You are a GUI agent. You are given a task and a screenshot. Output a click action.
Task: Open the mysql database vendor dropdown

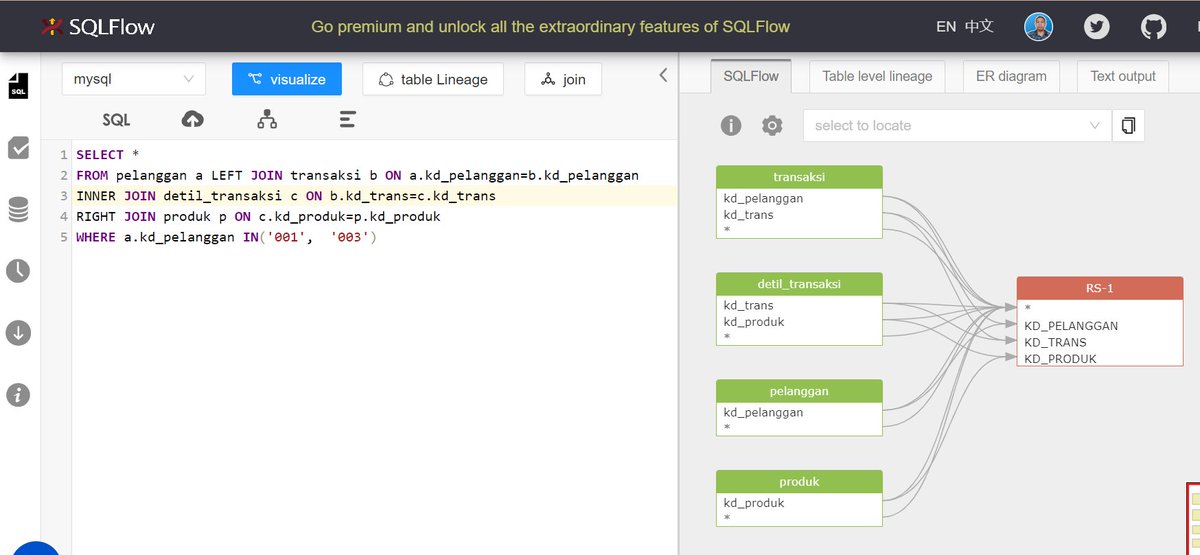pyautogui.click(x=134, y=79)
